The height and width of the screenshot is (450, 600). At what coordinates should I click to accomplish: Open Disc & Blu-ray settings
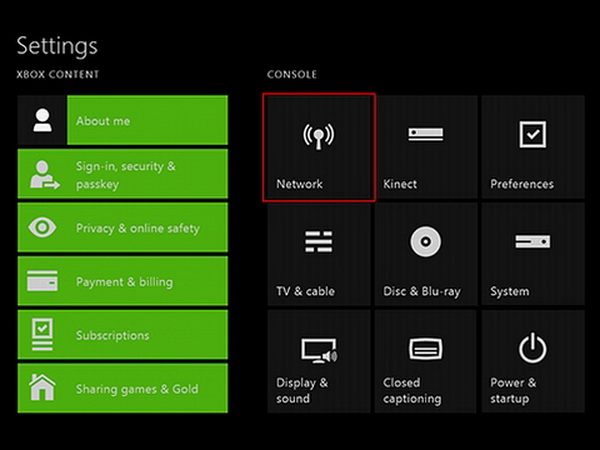point(426,254)
